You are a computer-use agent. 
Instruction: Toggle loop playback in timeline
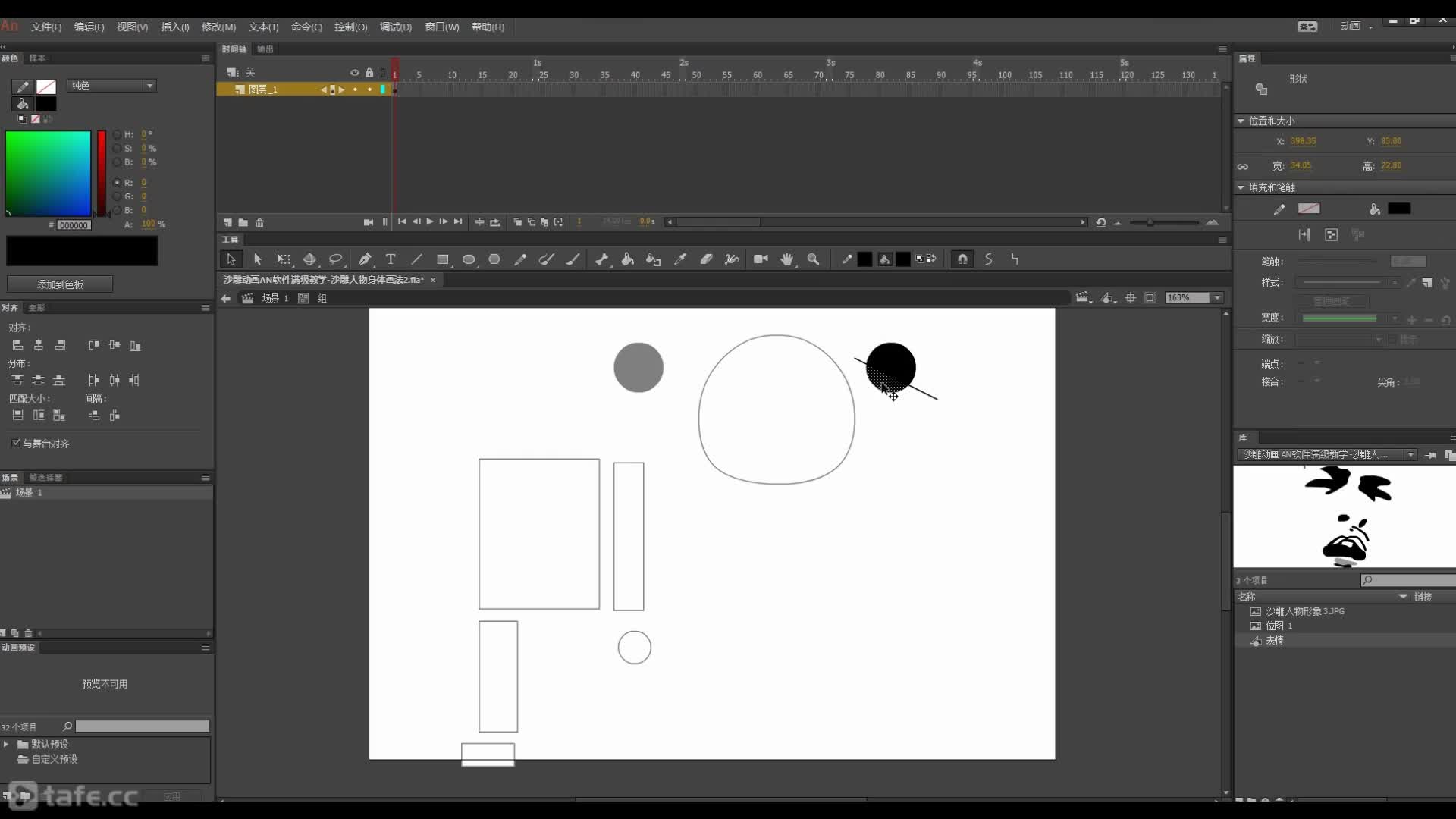pos(495,222)
